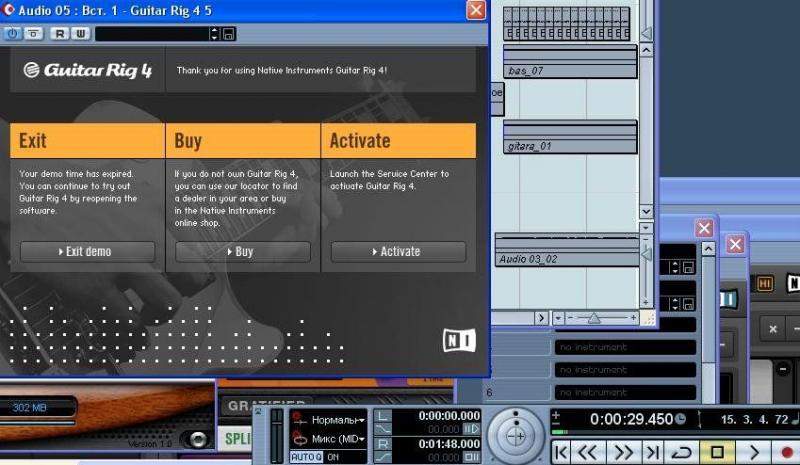
Task: Open vertical zoom presets dropdown
Action: click(646, 228)
